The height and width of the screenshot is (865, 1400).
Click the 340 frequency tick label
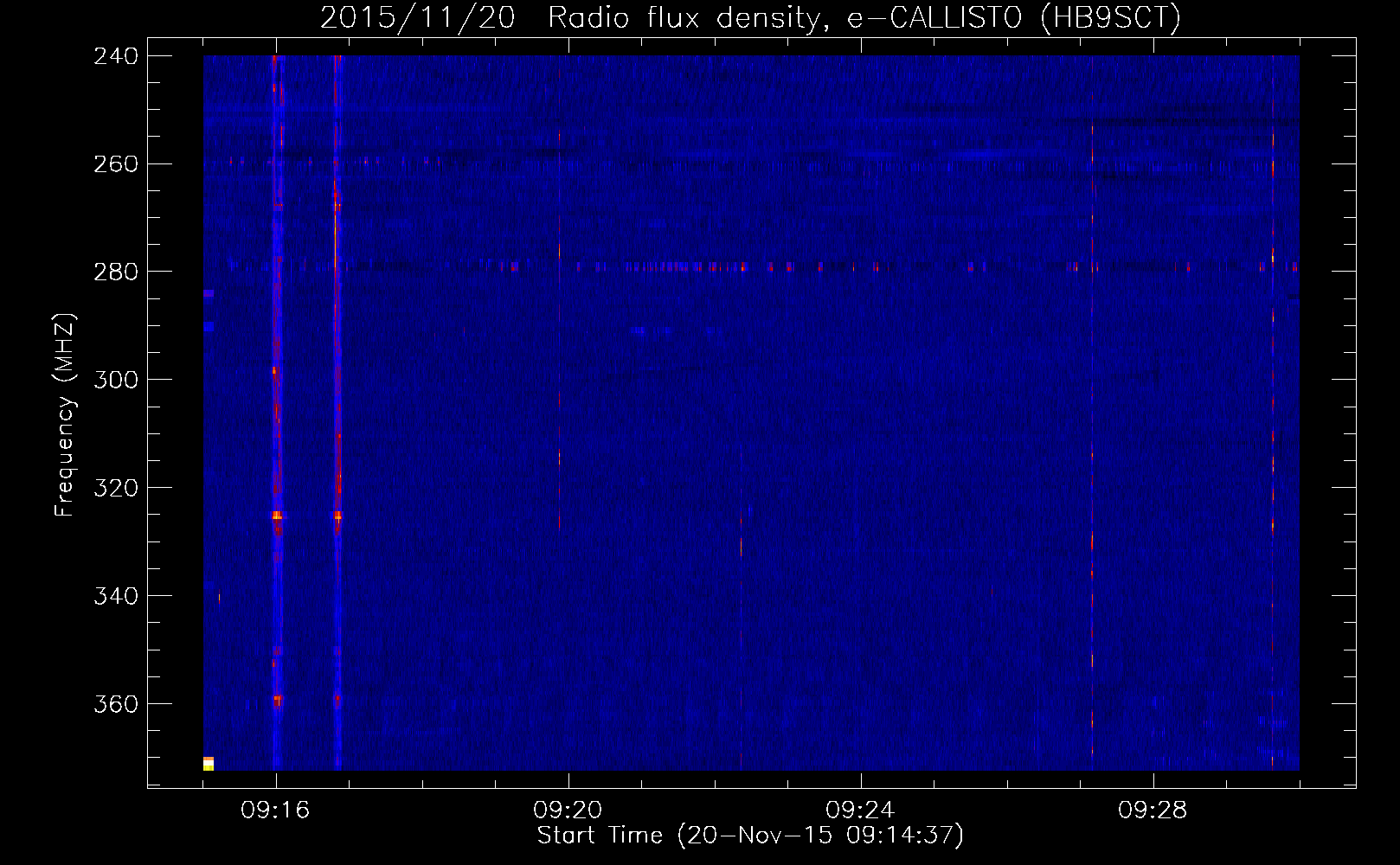[x=115, y=597]
